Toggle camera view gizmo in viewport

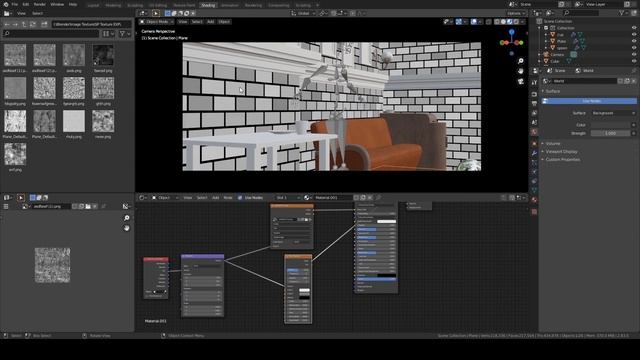click(521, 81)
